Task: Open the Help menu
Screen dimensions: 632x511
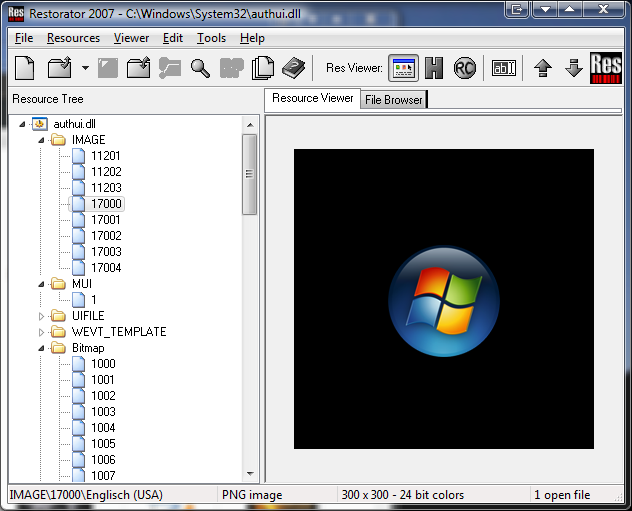Action: pos(252,38)
